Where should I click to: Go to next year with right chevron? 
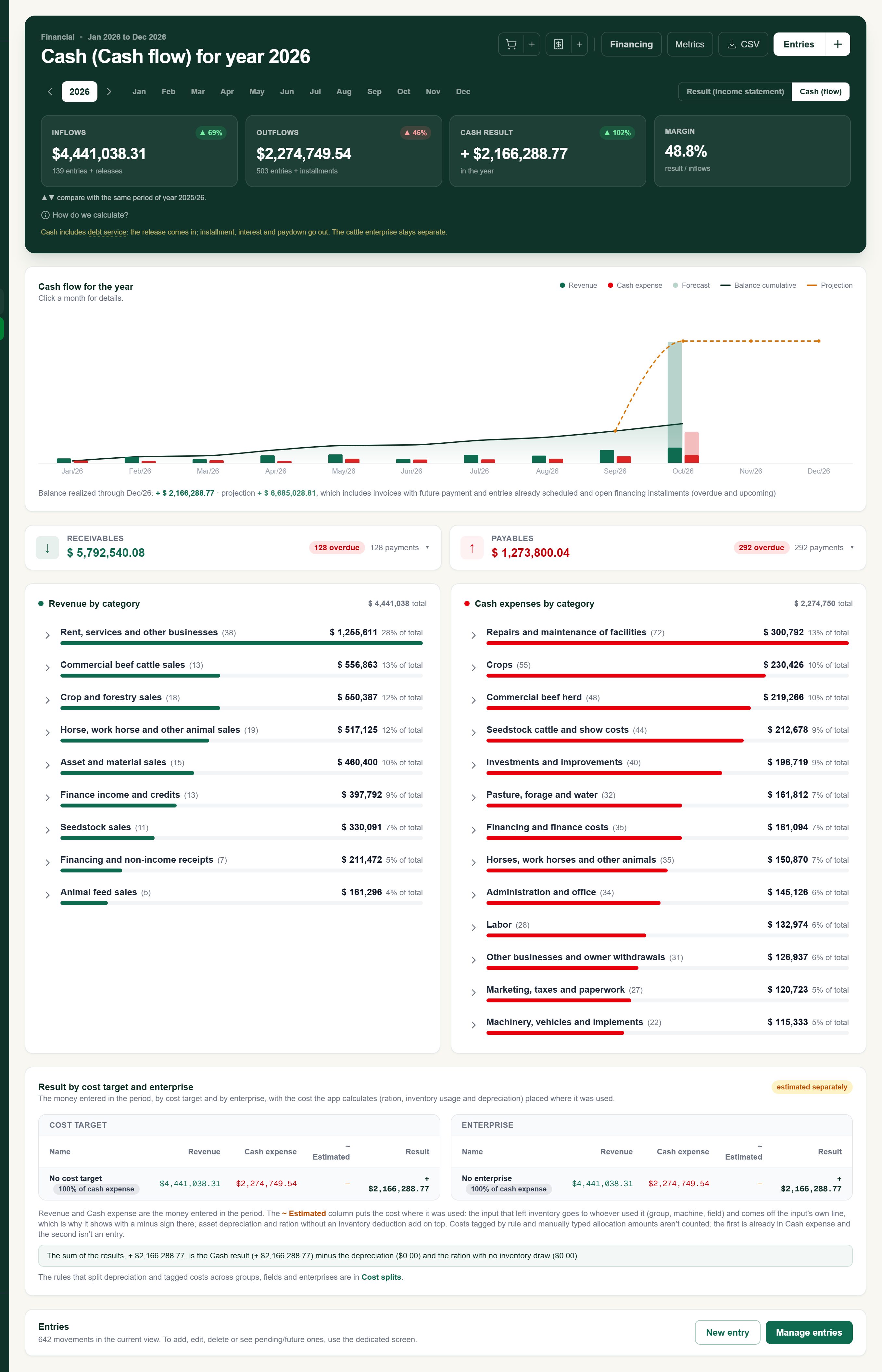[x=109, y=92]
